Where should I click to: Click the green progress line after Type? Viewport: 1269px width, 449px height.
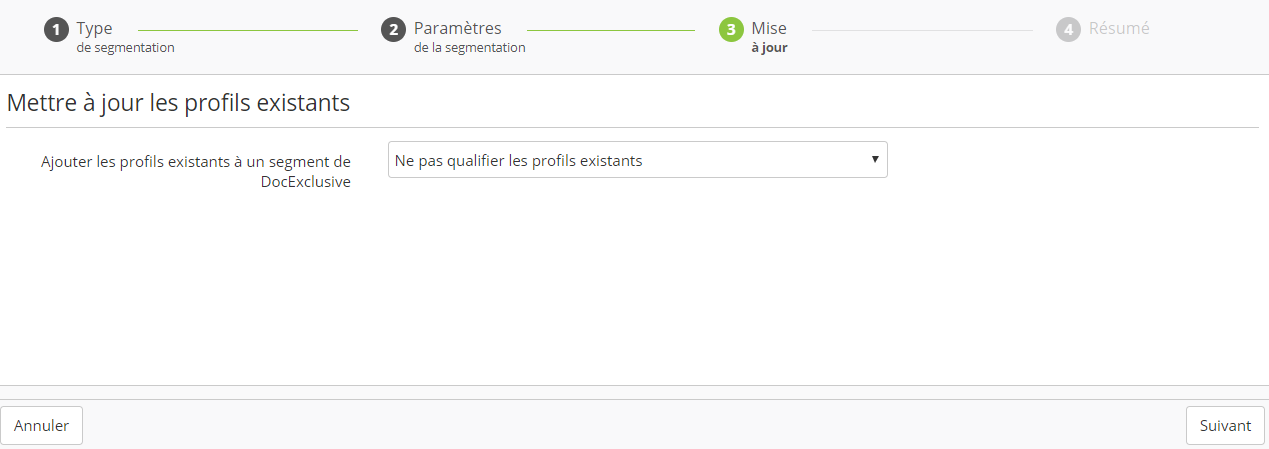(247, 30)
